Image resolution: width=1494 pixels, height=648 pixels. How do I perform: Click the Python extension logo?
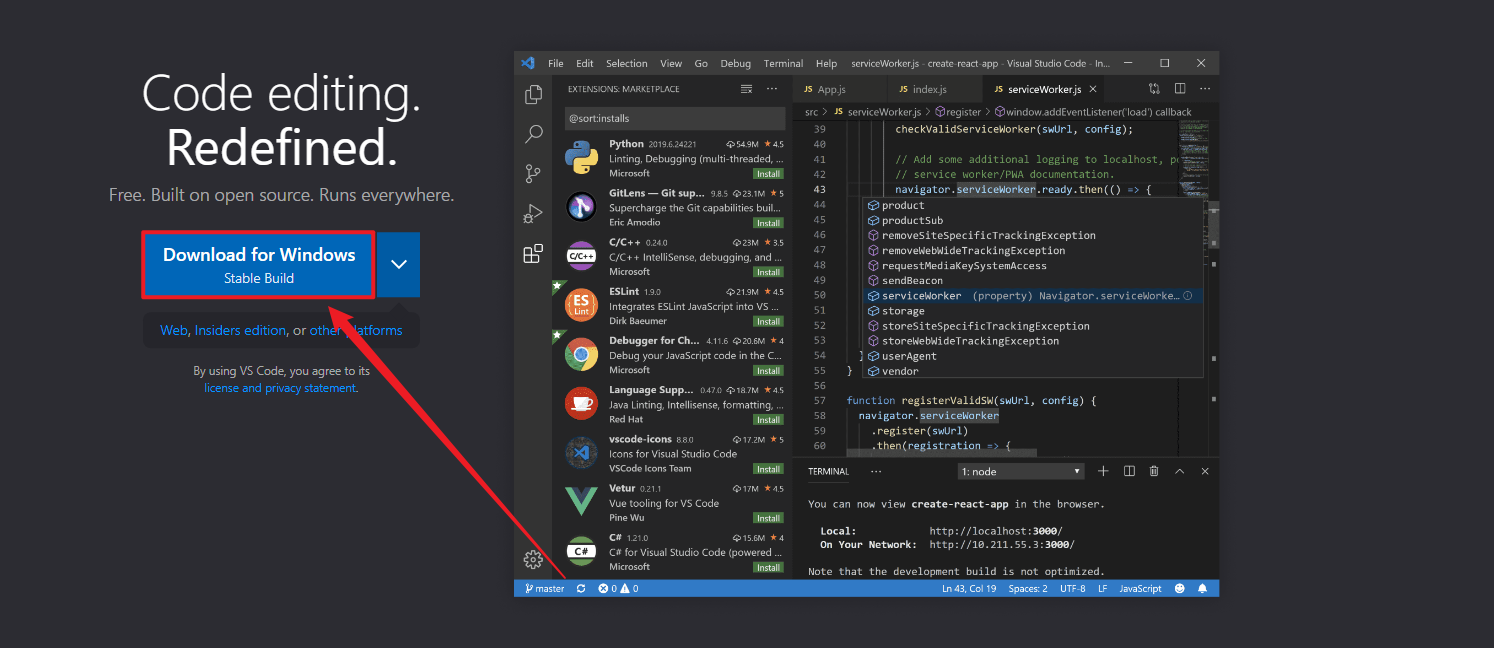tap(581, 158)
